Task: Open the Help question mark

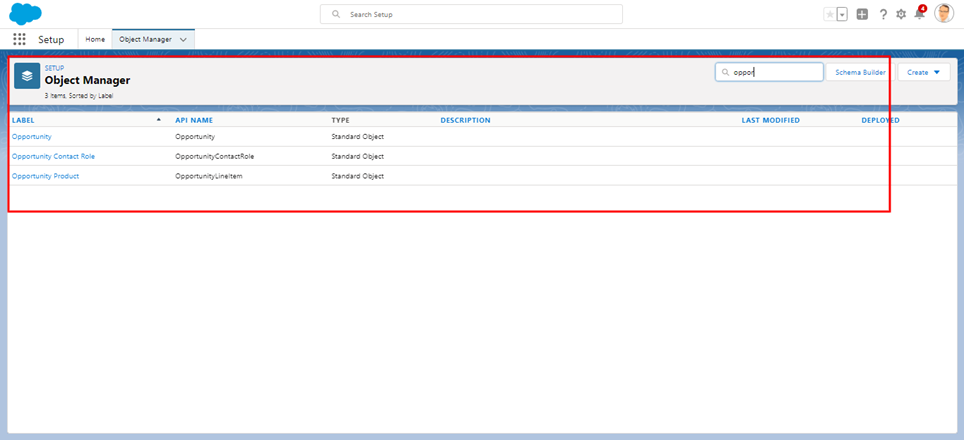Action: click(x=883, y=14)
